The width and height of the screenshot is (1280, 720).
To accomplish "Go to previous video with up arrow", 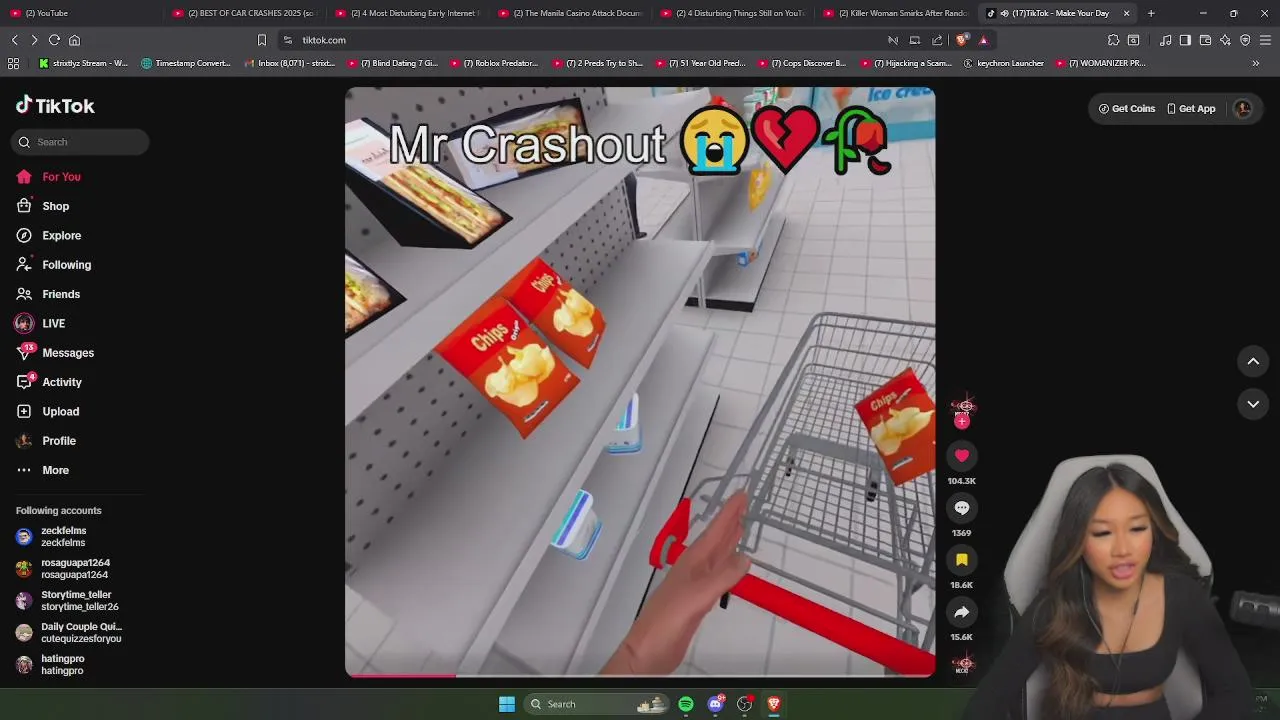I will point(1253,362).
